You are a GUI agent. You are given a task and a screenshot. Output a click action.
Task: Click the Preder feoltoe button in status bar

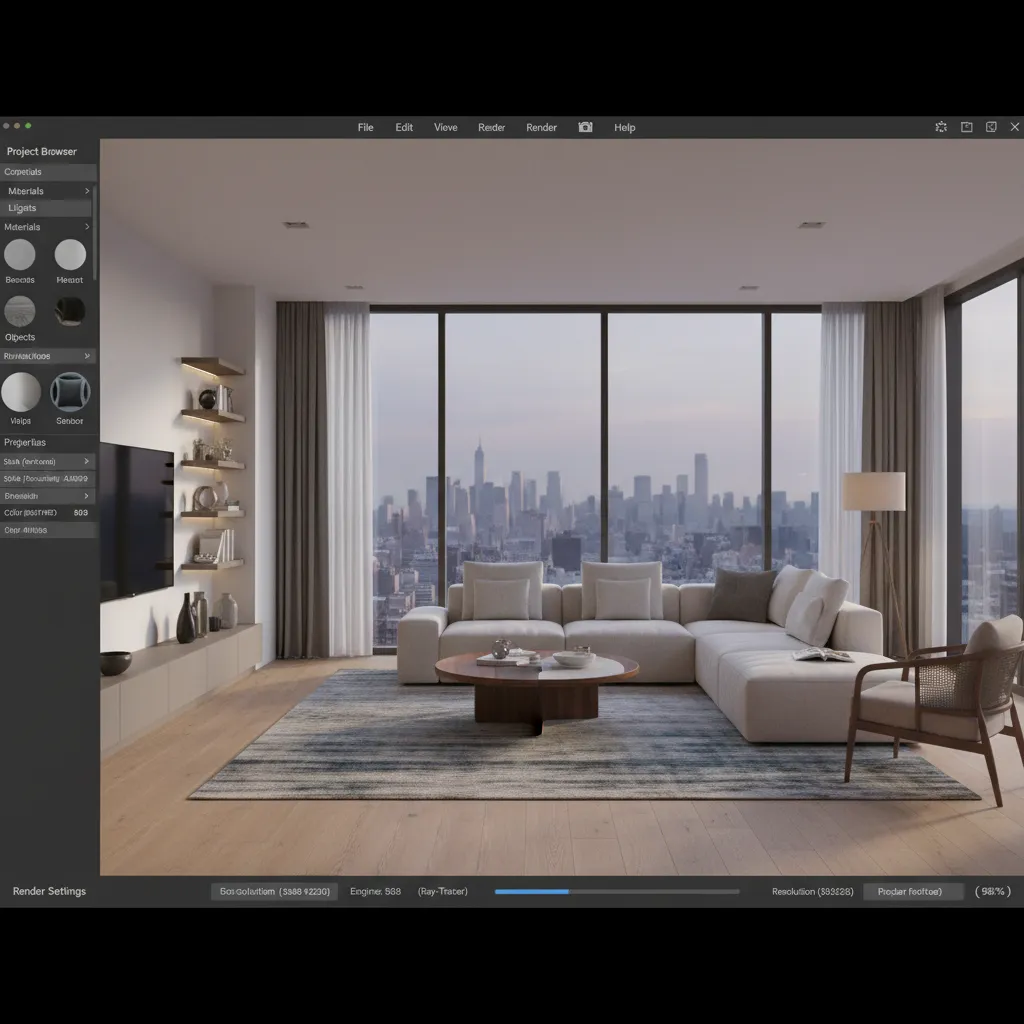(x=912, y=891)
